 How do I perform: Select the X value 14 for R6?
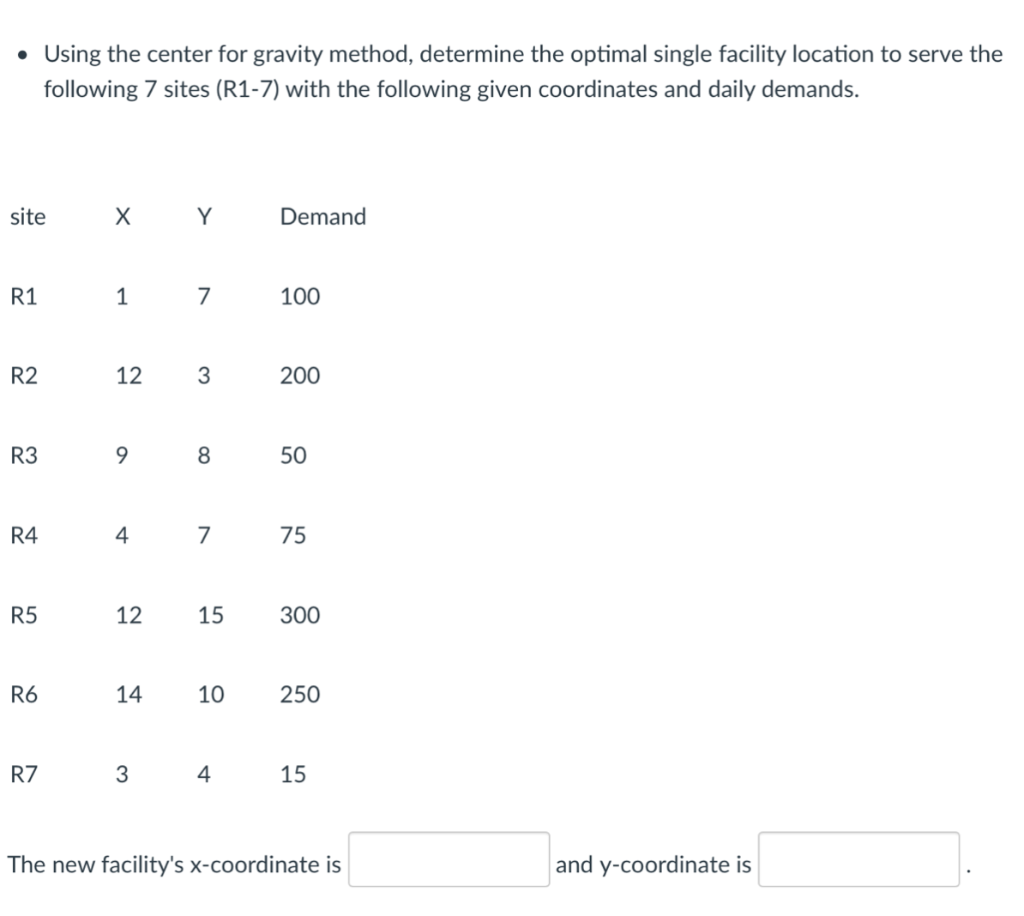tap(129, 695)
